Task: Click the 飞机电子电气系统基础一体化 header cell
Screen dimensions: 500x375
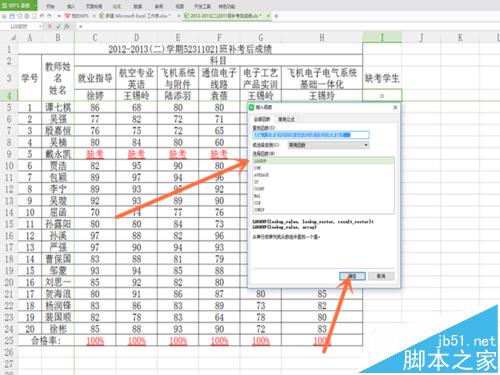Action: (x=322, y=78)
